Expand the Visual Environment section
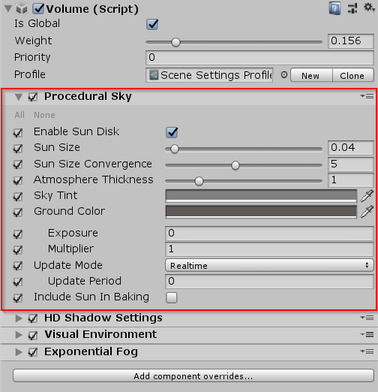 pos(19,335)
